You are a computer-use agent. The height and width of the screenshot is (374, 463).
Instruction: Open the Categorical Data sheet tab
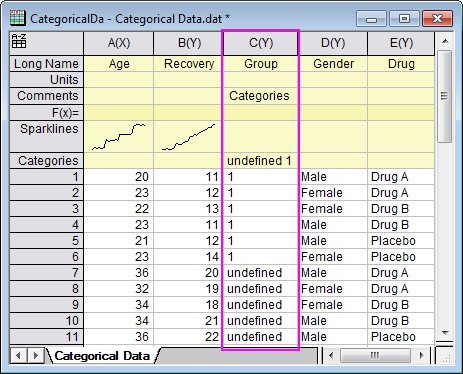point(102,356)
